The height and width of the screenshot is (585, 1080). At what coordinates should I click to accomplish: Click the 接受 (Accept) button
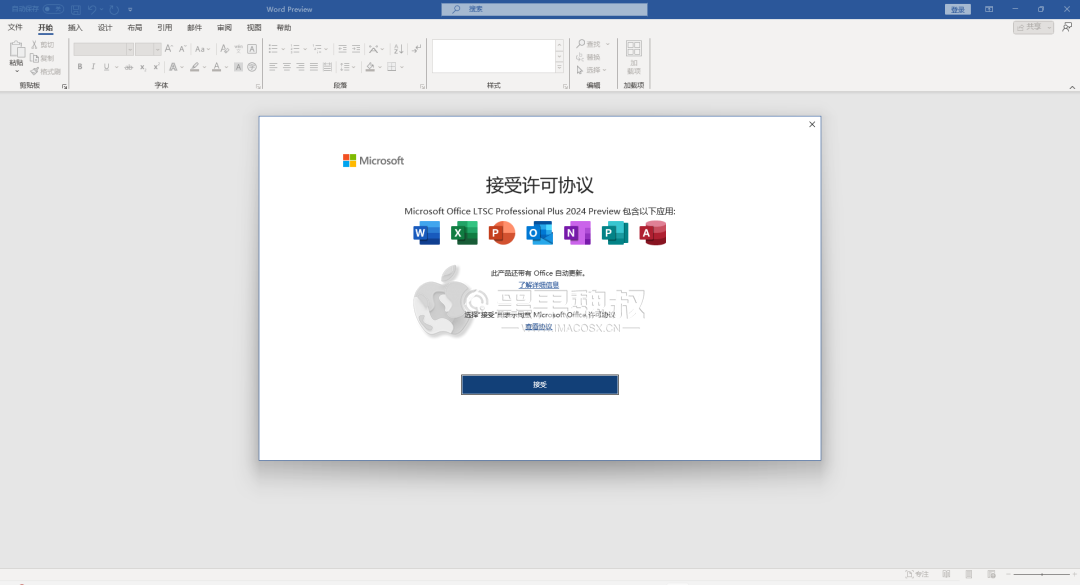click(x=539, y=384)
